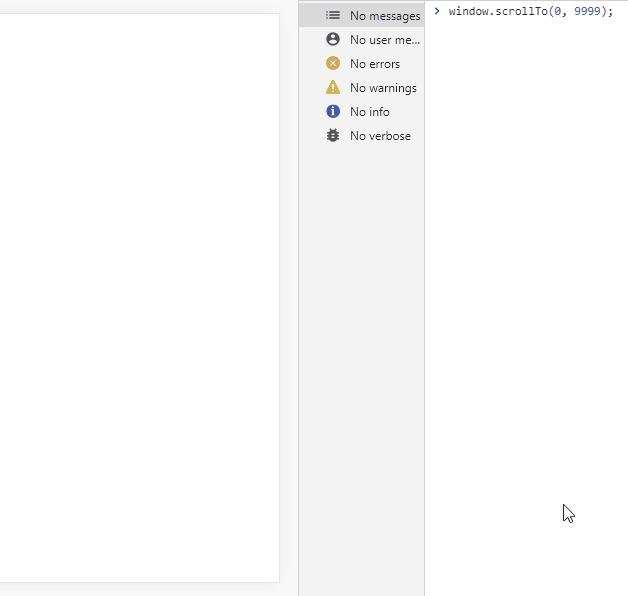The width and height of the screenshot is (628, 596).
Task: Click the red error circle icon
Action: click(x=333, y=64)
